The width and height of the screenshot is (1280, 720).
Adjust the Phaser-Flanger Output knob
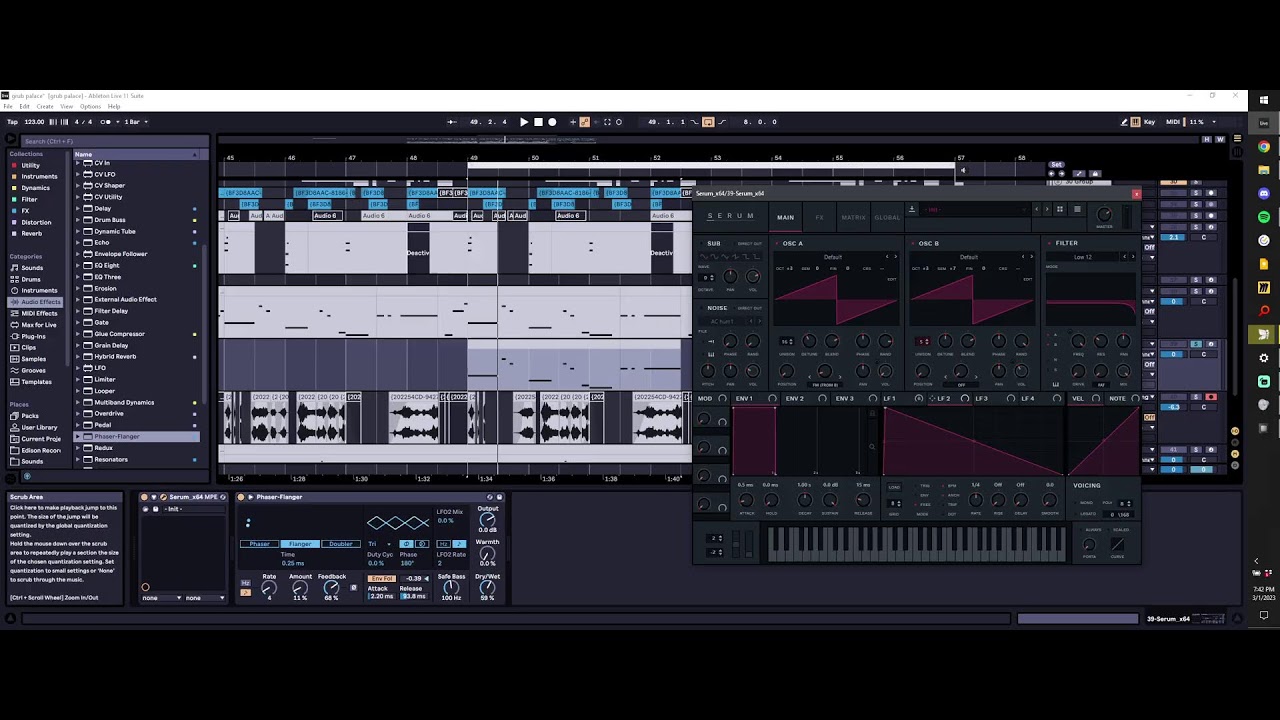487,520
